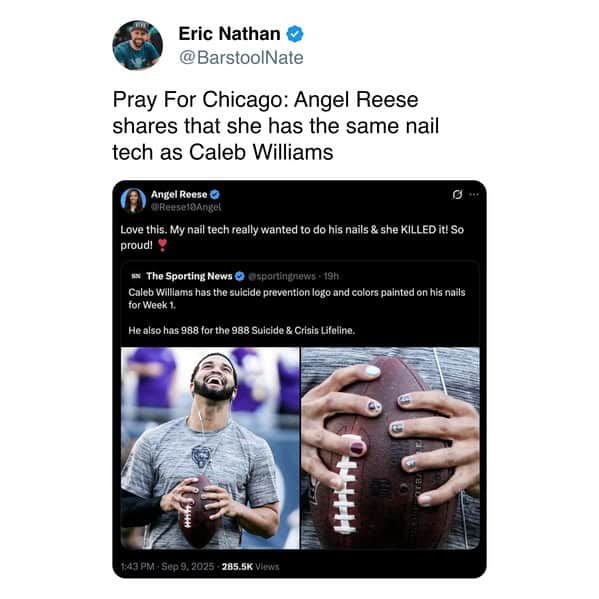The height and width of the screenshot is (599, 599).
Task: Open The Sporting News account name
Action: 189,276
